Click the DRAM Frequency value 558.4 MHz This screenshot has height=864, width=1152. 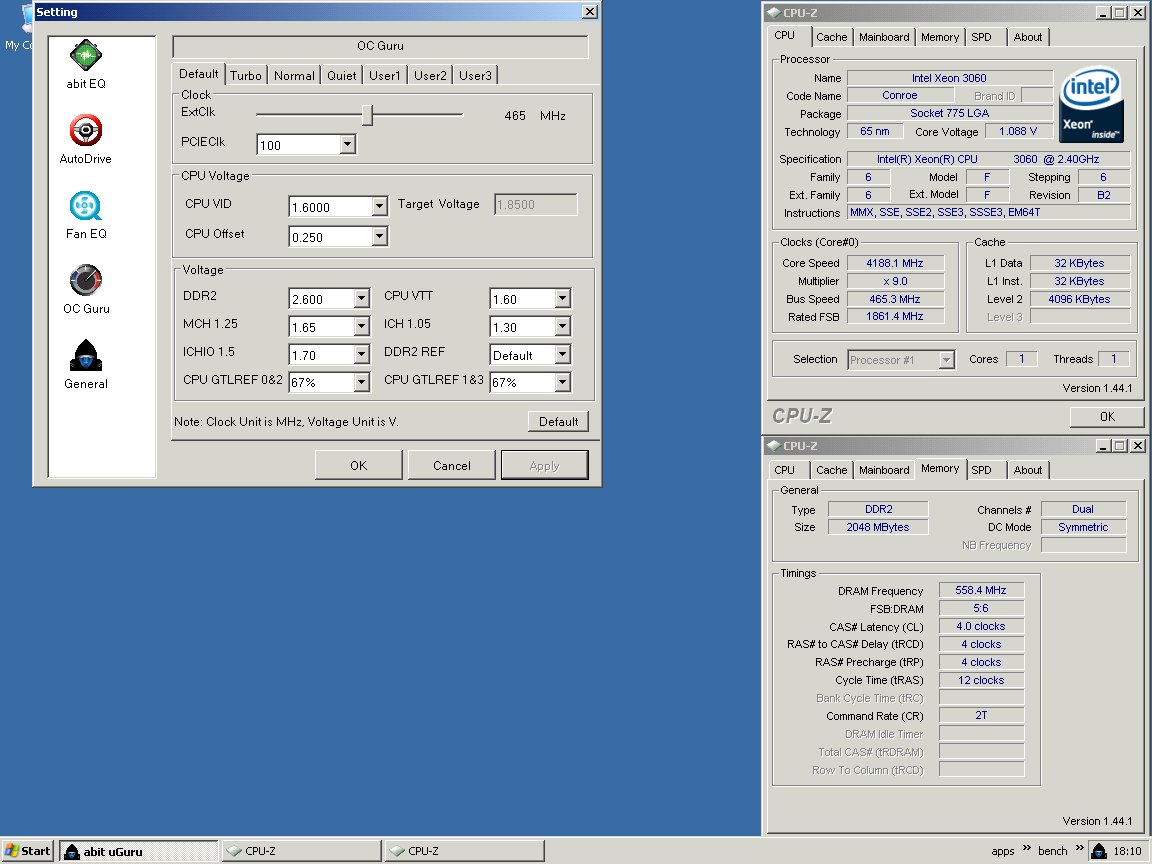pyautogui.click(x=981, y=590)
